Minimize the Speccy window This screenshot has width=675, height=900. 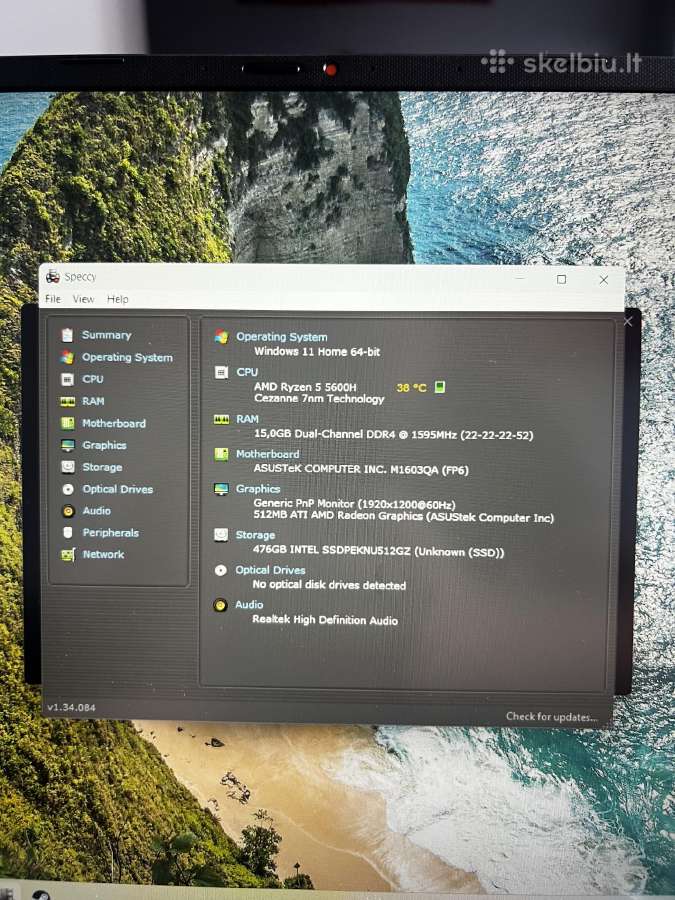tap(519, 280)
